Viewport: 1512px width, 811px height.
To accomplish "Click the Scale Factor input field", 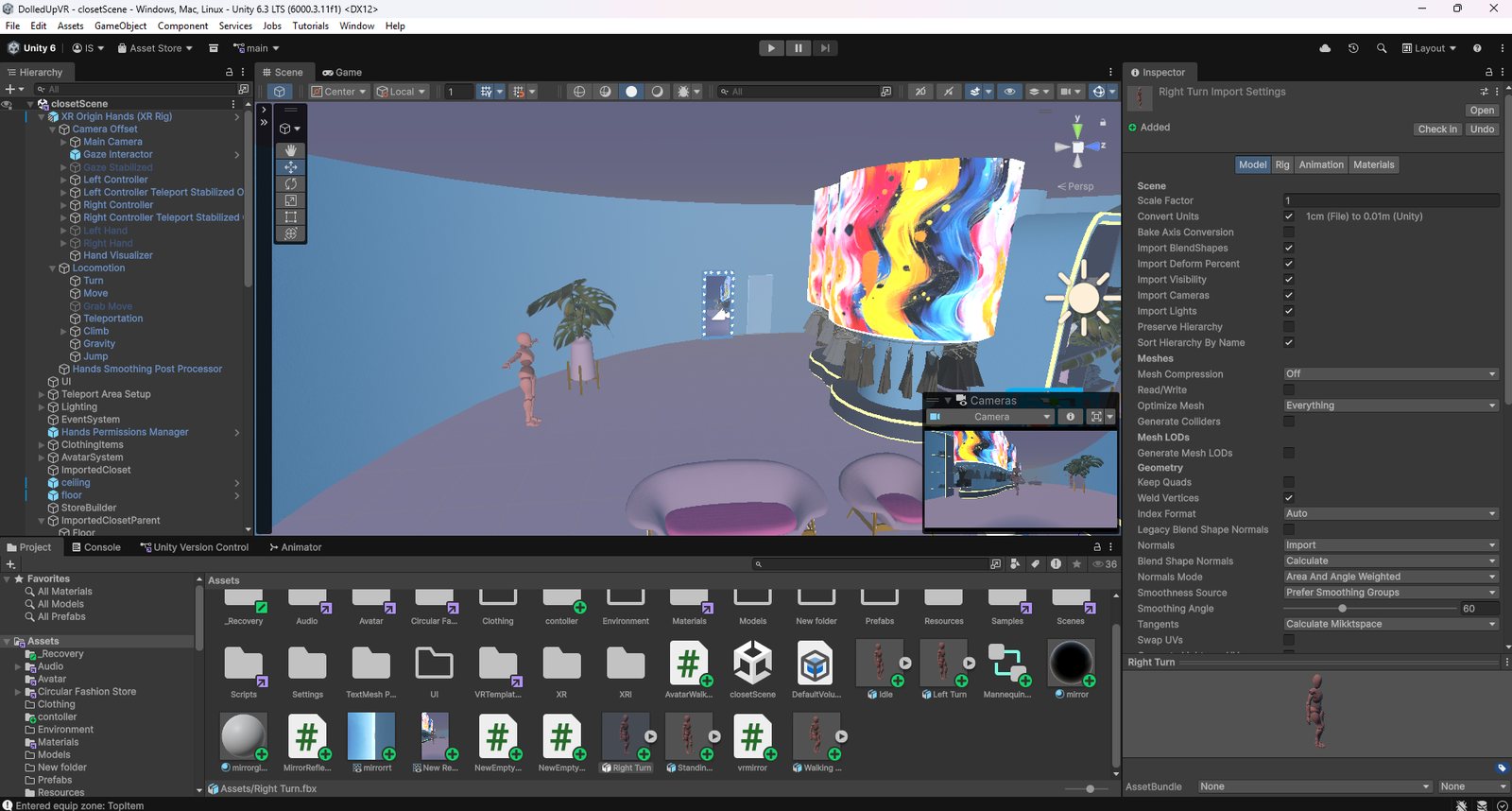I will (1391, 200).
